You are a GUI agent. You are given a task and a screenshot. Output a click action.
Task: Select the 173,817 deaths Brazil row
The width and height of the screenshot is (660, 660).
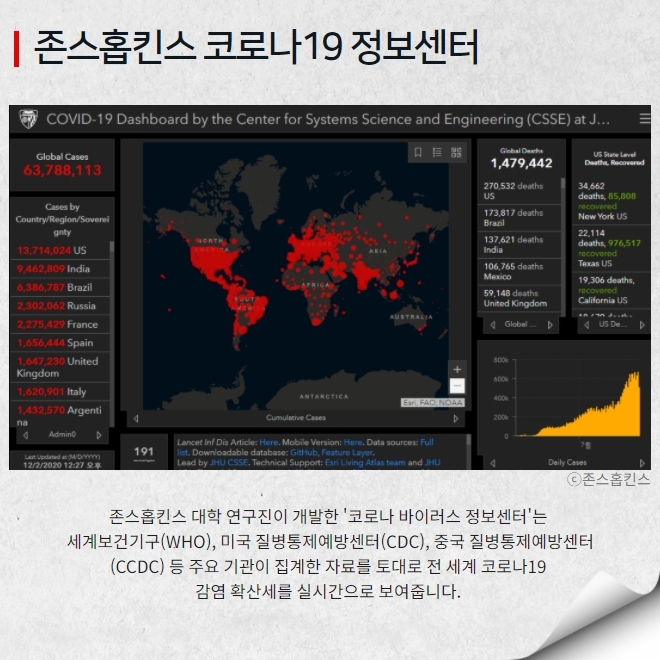click(519, 218)
